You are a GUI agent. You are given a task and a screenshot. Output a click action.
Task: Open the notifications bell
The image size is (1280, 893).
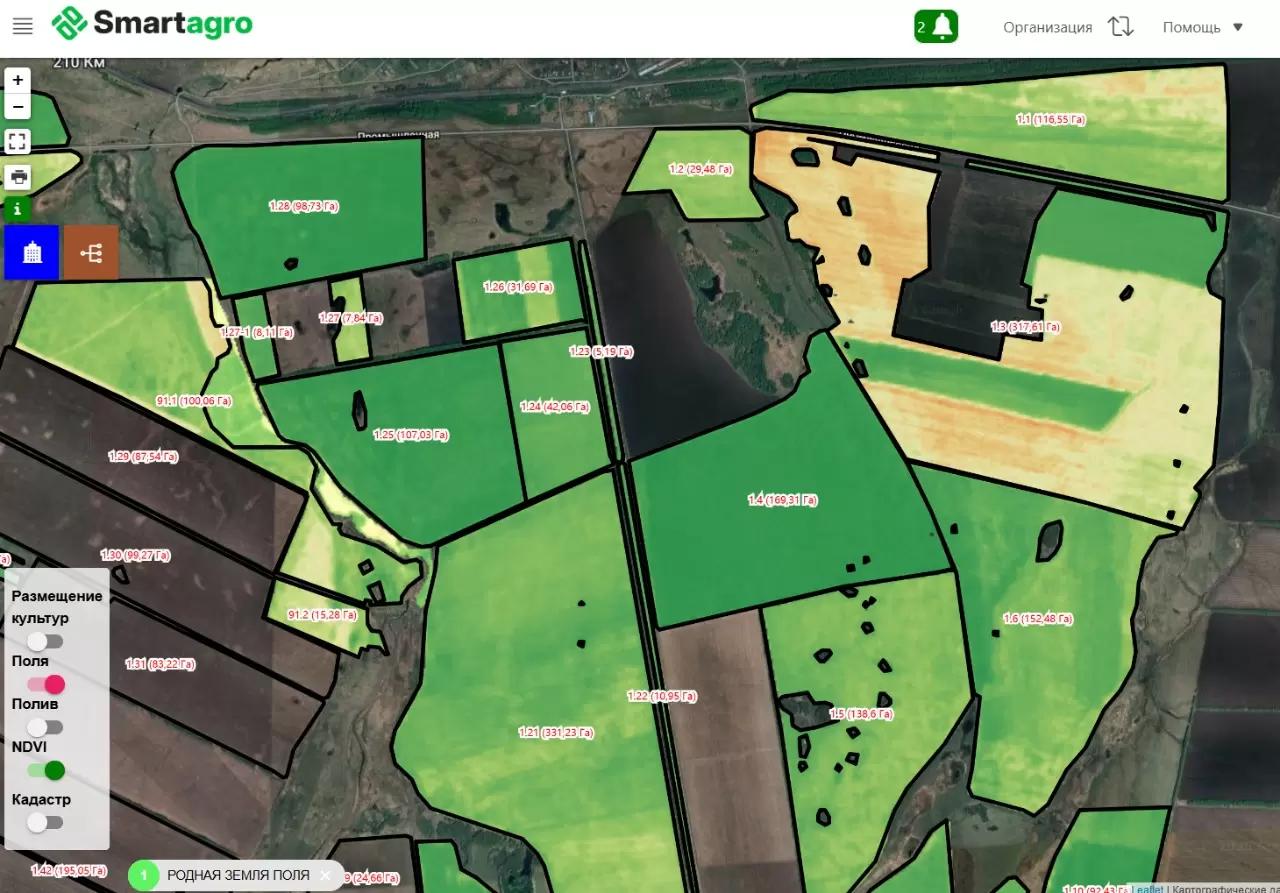click(936, 27)
